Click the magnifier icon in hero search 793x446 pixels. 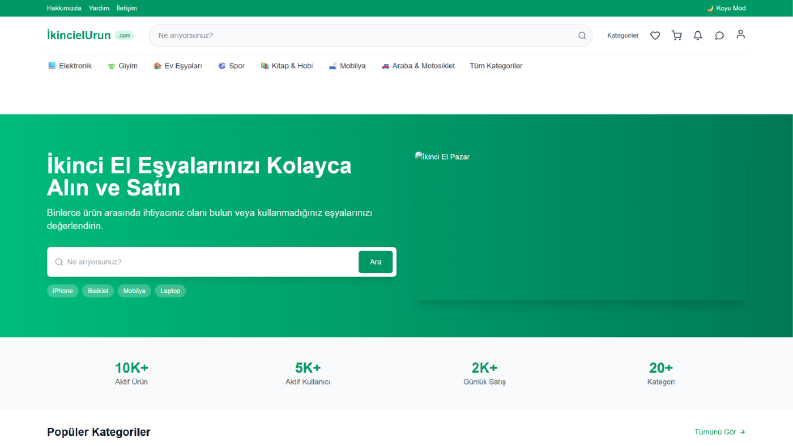coord(59,262)
